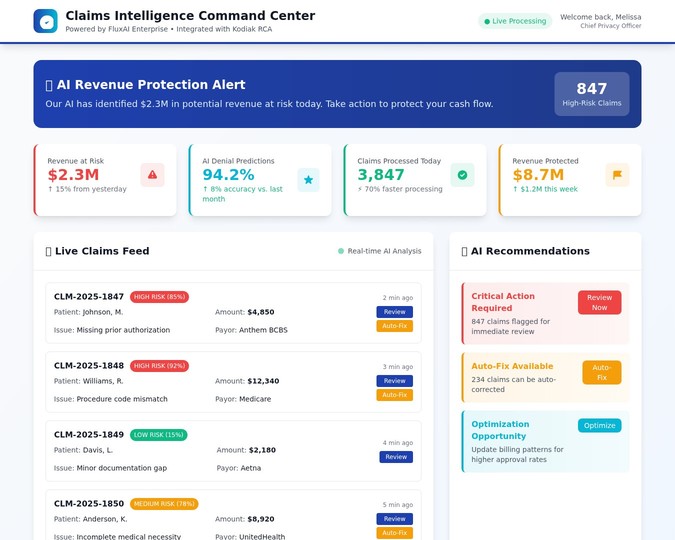
Task: Click issue Procedure code mismatch
Action: click(122, 399)
